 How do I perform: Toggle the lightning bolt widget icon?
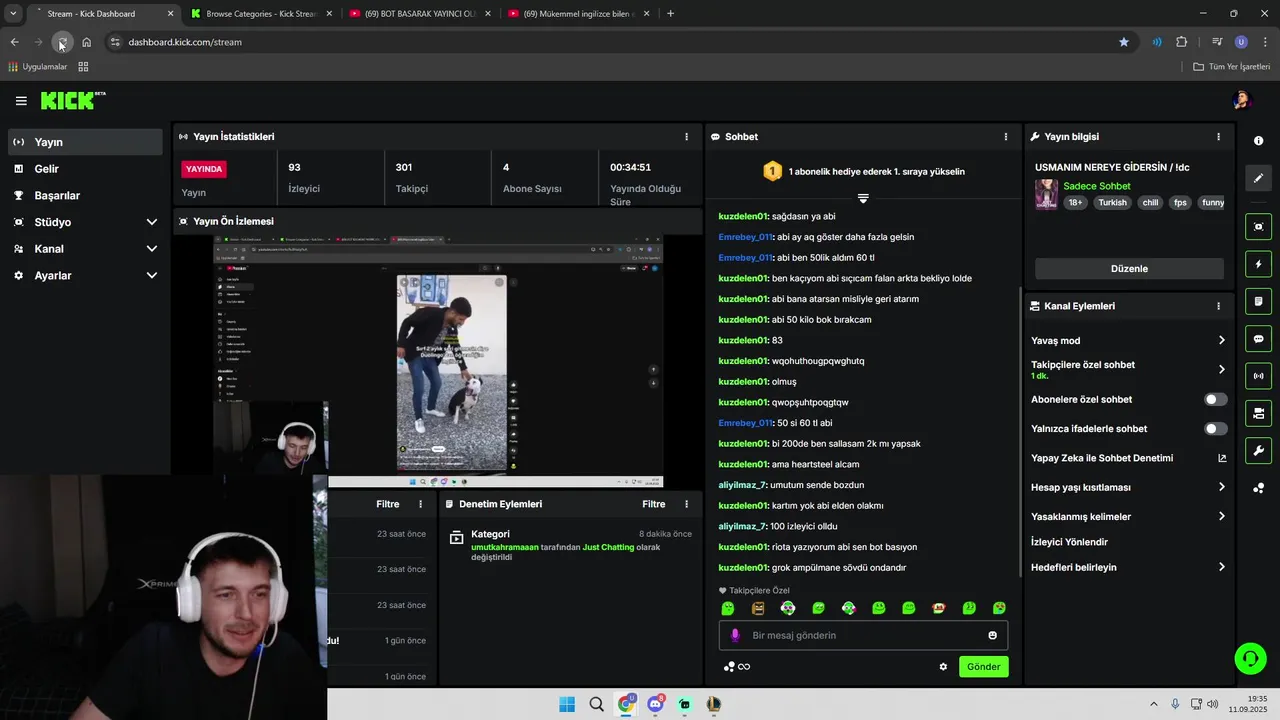tap(1259, 264)
